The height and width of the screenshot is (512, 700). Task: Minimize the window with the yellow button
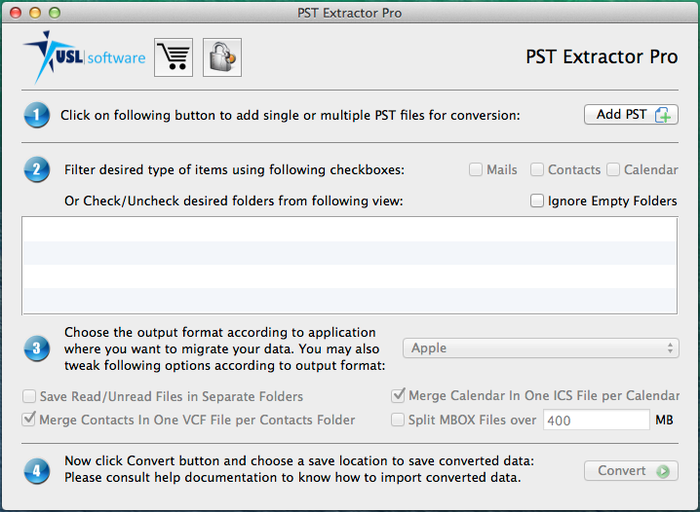tap(35, 12)
